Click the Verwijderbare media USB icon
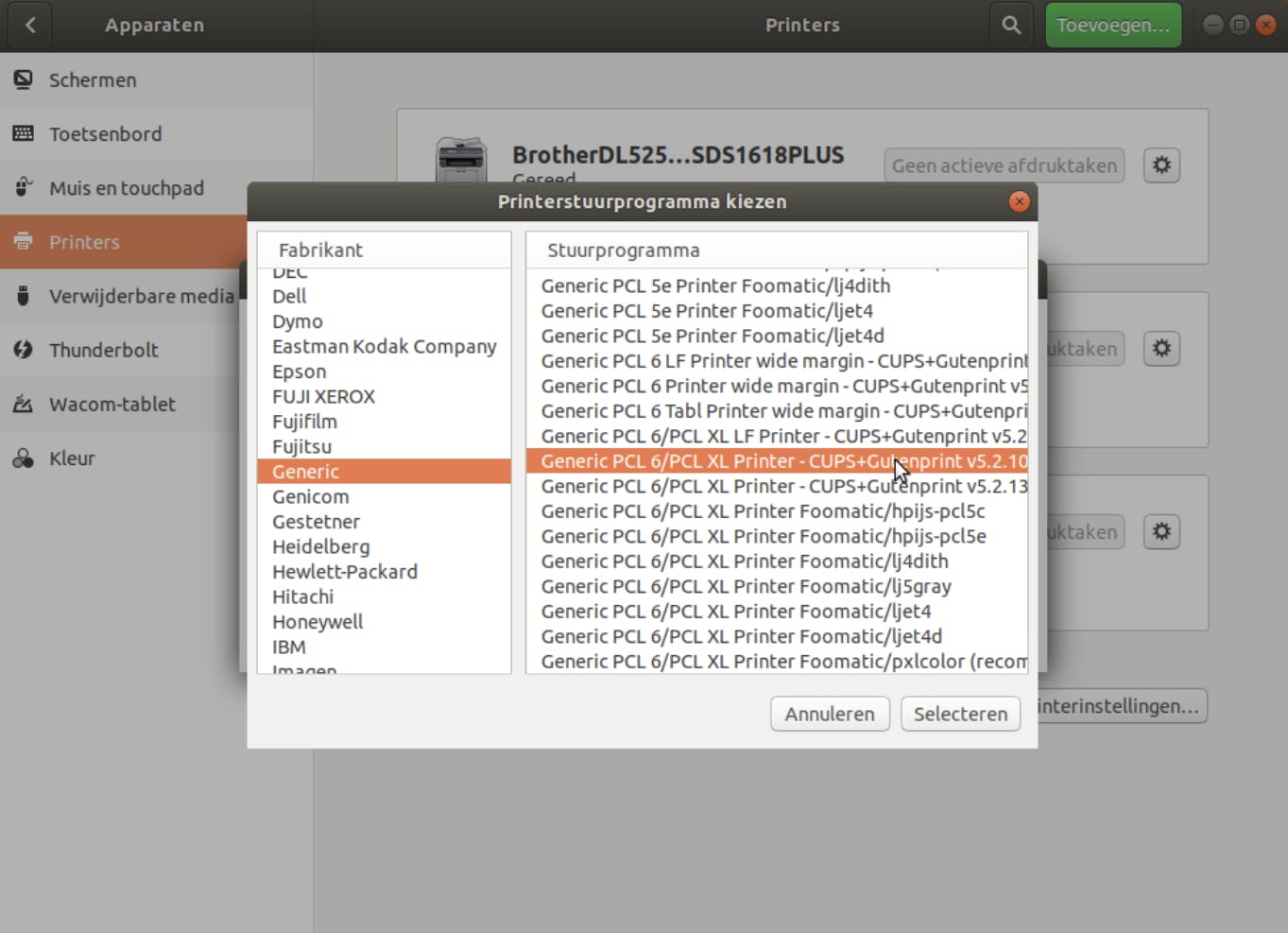Viewport: 1288px width, 933px height. pyautogui.click(x=23, y=296)
